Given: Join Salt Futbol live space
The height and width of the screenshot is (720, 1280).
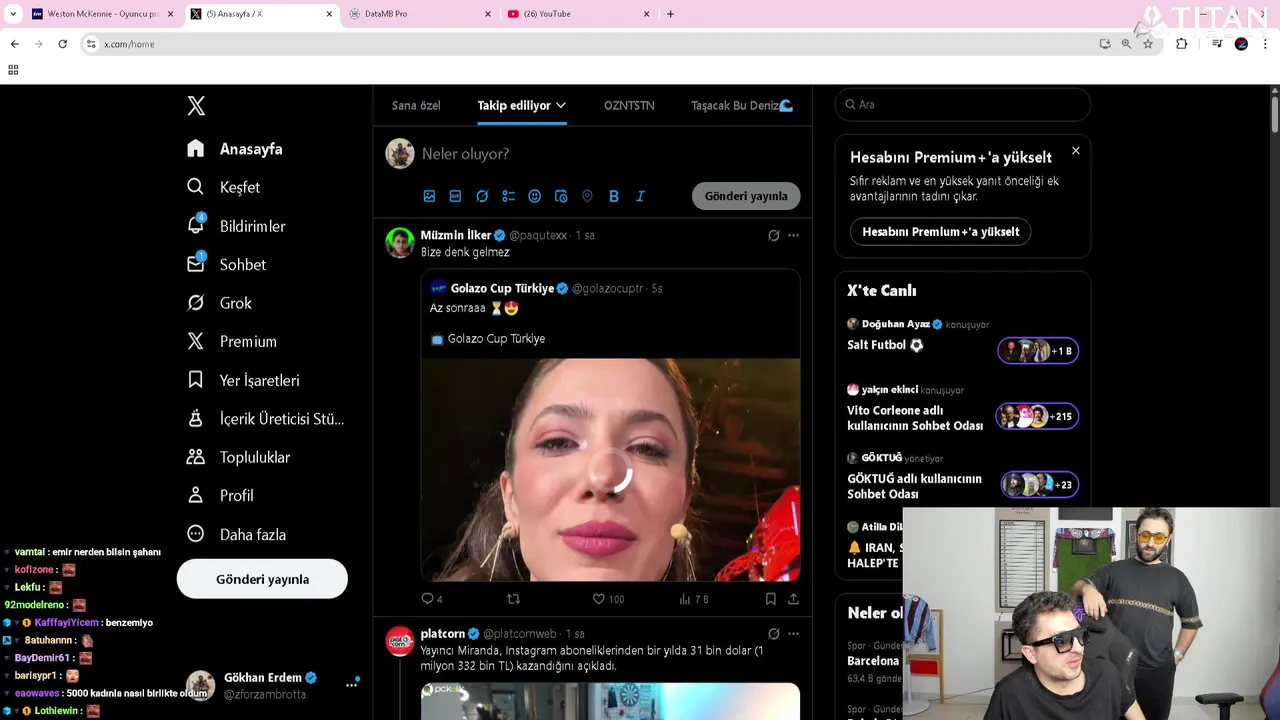Looking at the screenshot, I should point(1038,351).
